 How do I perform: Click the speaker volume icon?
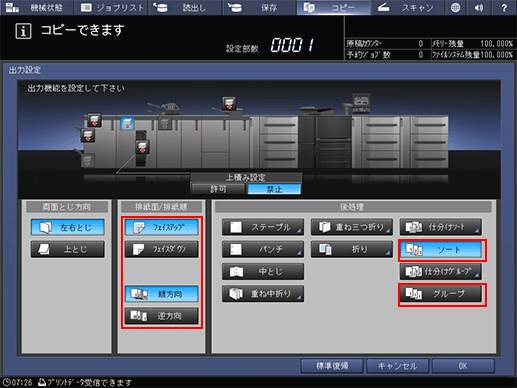[x=479, y=7]
